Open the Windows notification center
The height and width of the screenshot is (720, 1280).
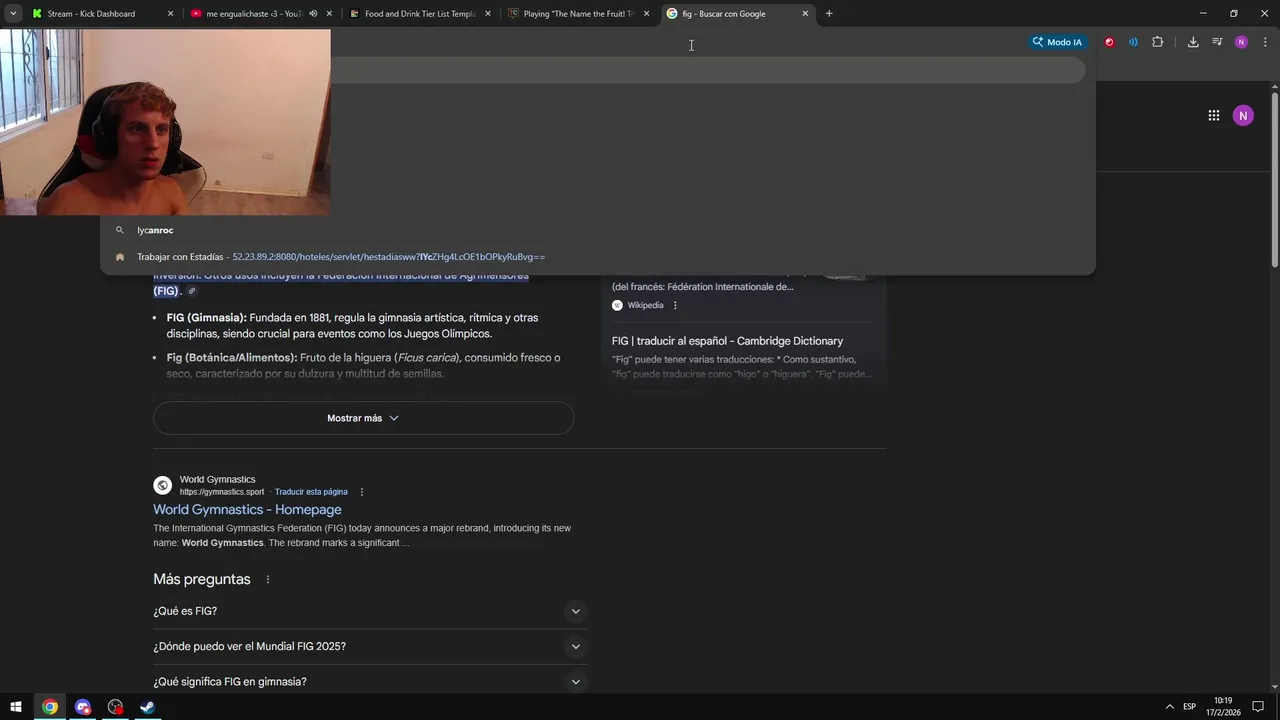(x=1258, y=707)
